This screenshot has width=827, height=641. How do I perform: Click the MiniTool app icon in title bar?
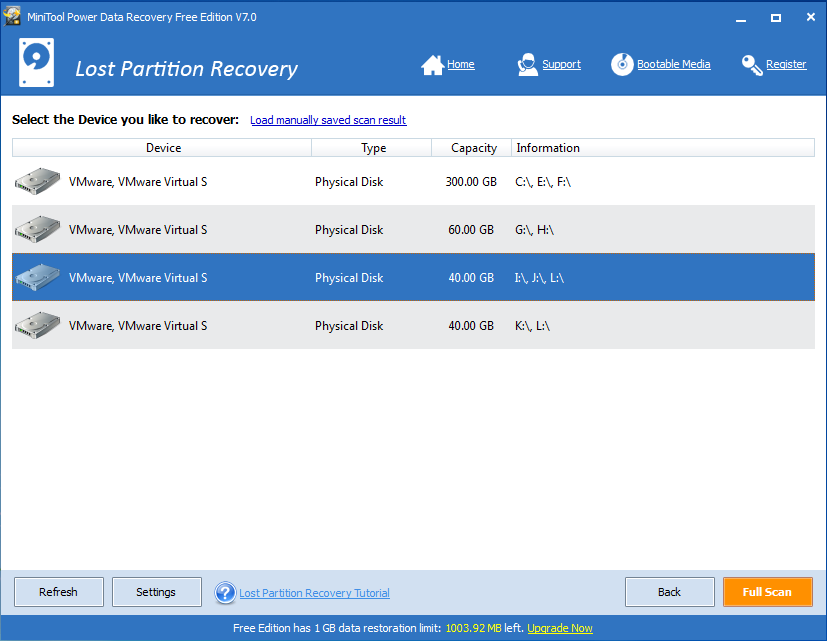click(x=12, y=16)
